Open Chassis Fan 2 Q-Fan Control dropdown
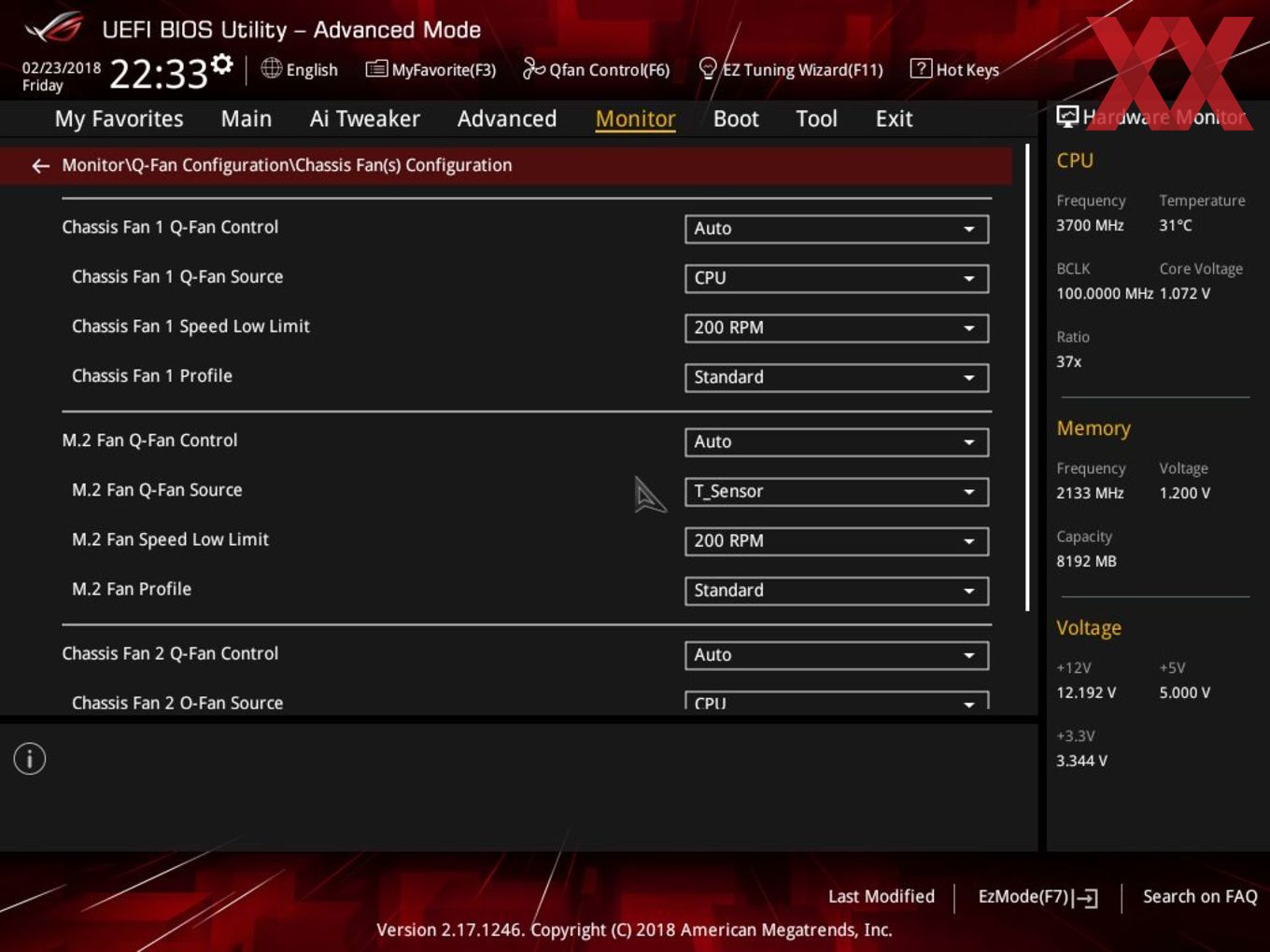The width and height of the screenshot is (1270, 952). coord(837,655)
